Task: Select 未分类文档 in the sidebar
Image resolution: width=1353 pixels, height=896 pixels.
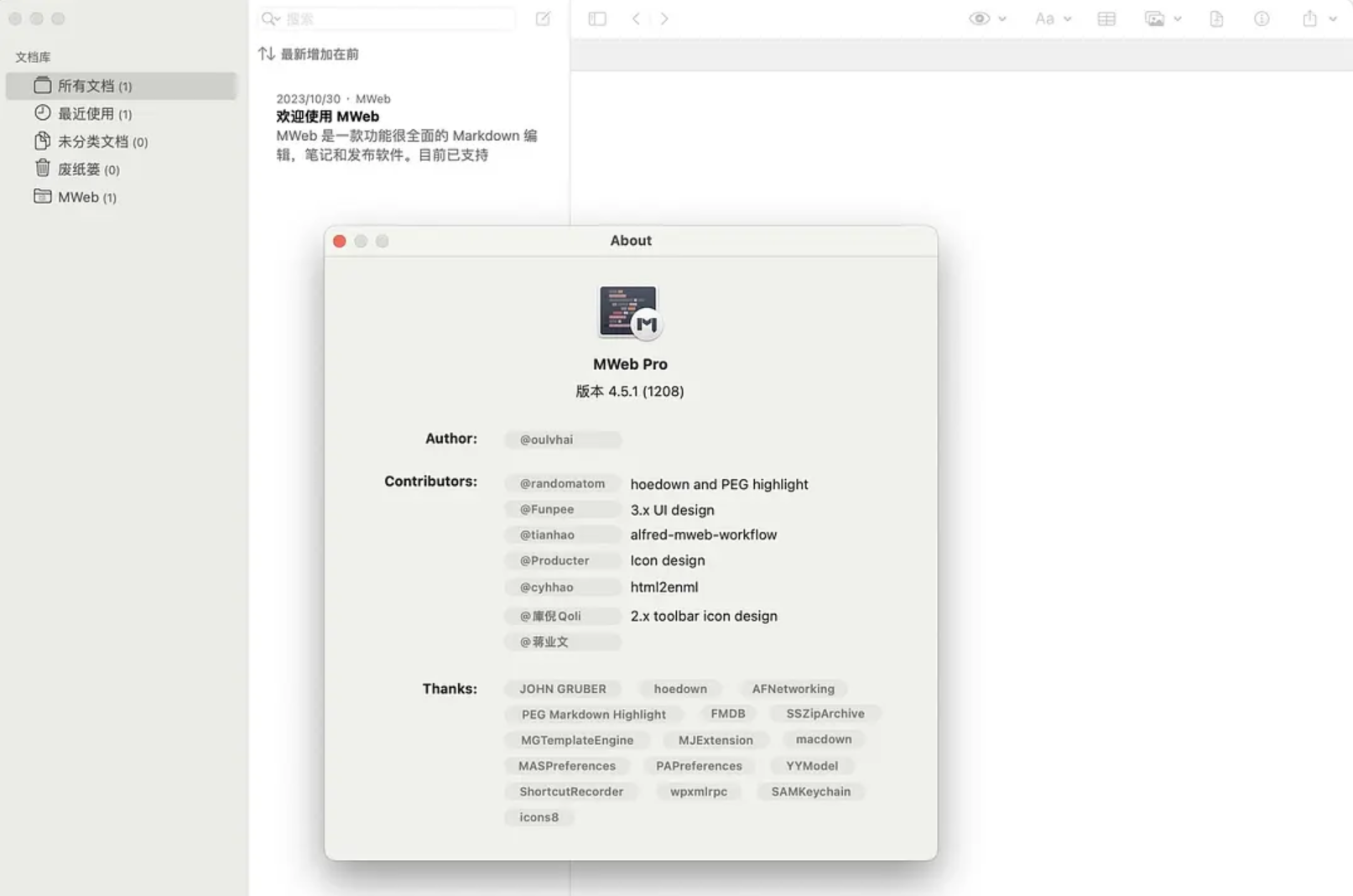Action: pyautogui.click(x=121, y=141)
